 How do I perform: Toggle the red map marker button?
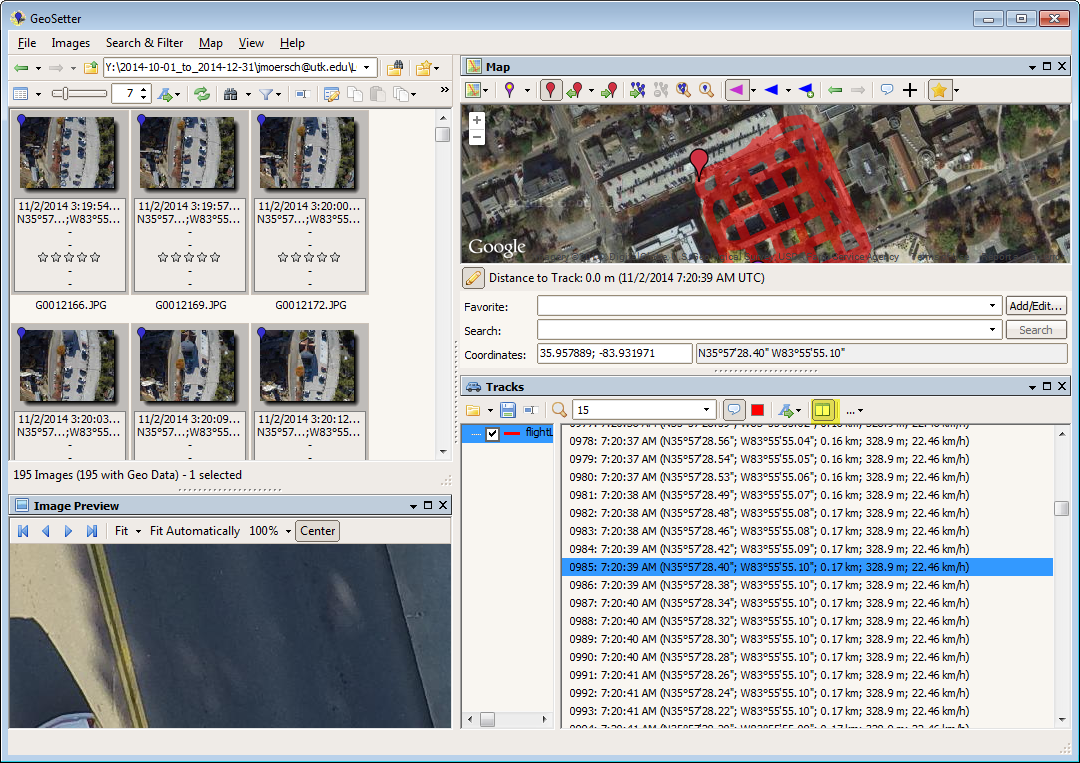(551, 90)
